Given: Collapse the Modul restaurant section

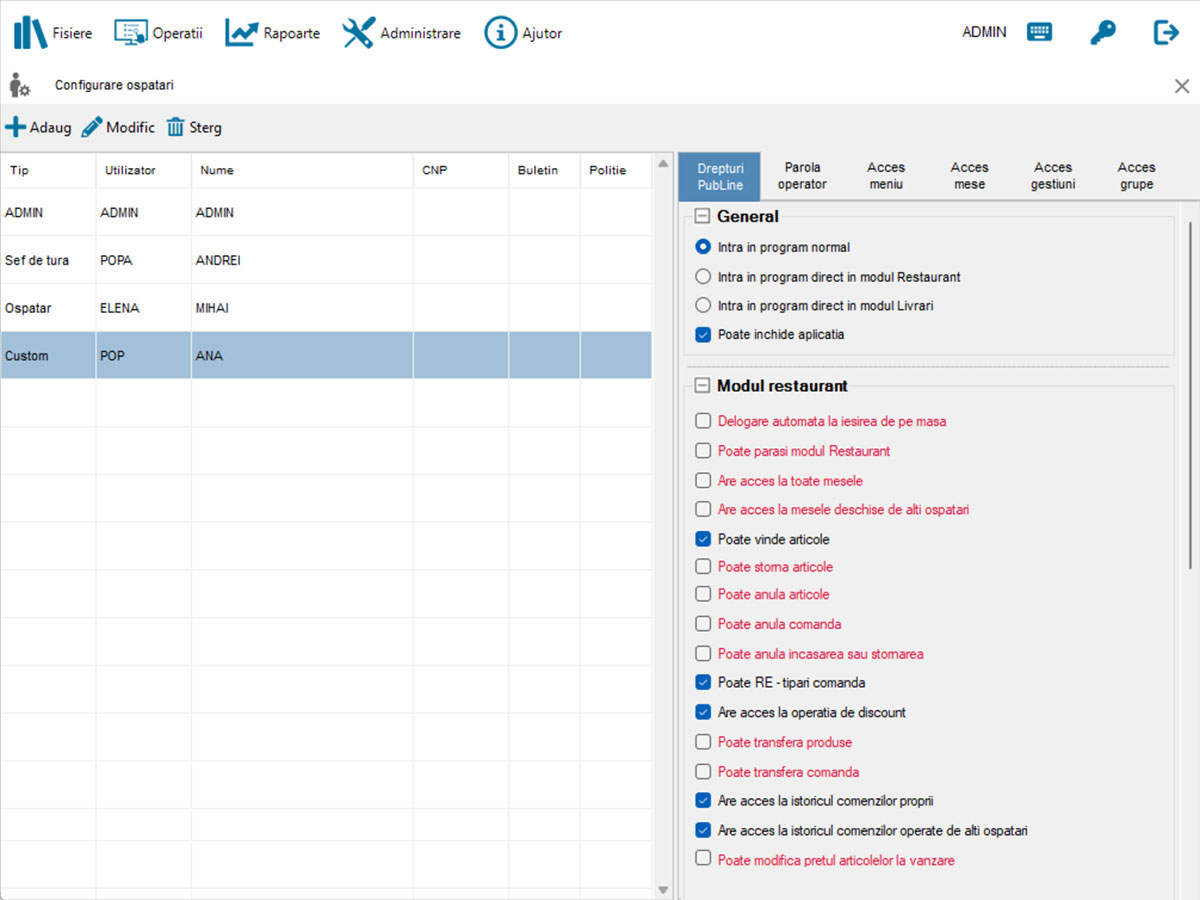Looking at the screenshot, I should tap(703, 386).
